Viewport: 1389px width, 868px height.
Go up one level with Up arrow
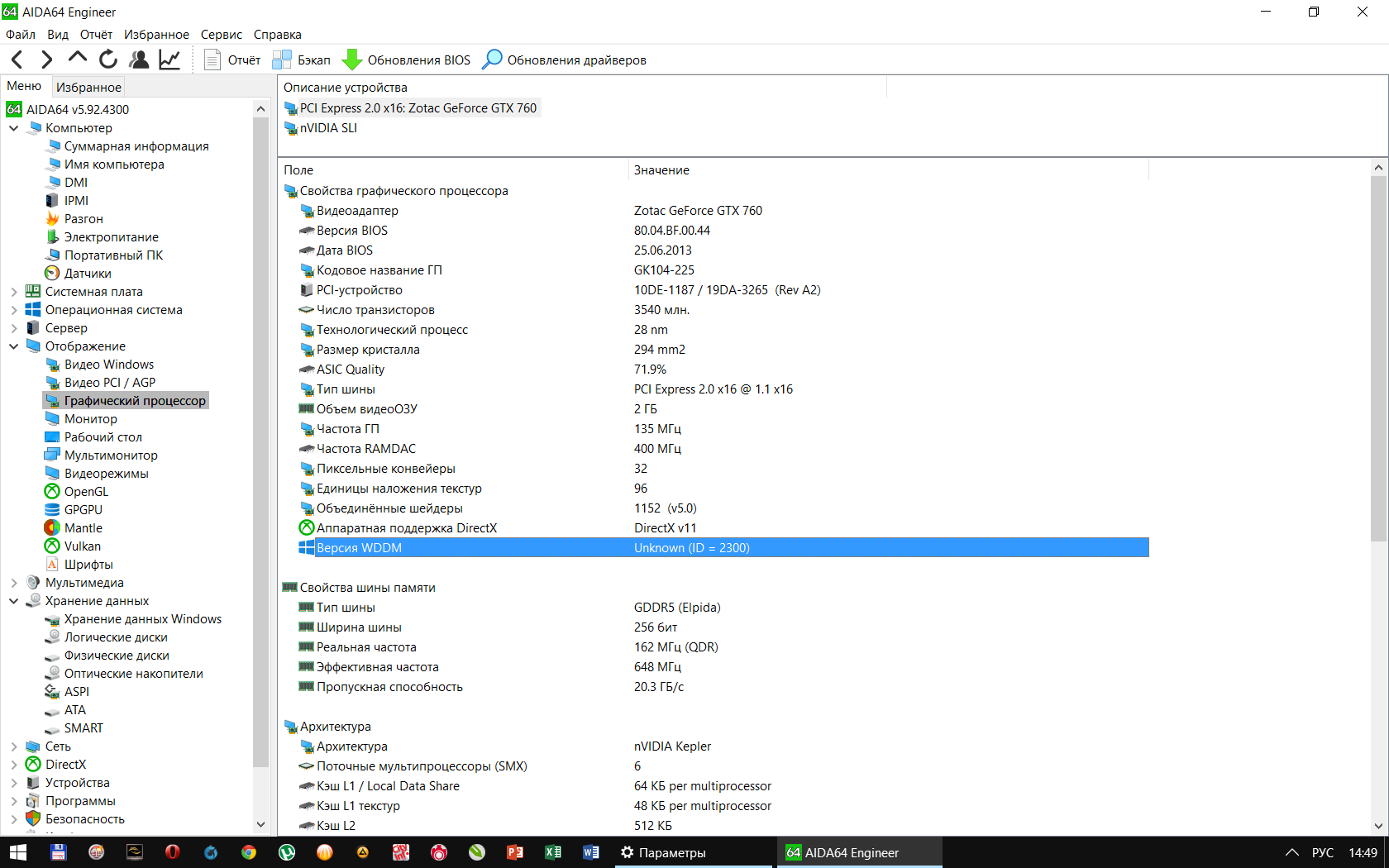tap(78, 58)
